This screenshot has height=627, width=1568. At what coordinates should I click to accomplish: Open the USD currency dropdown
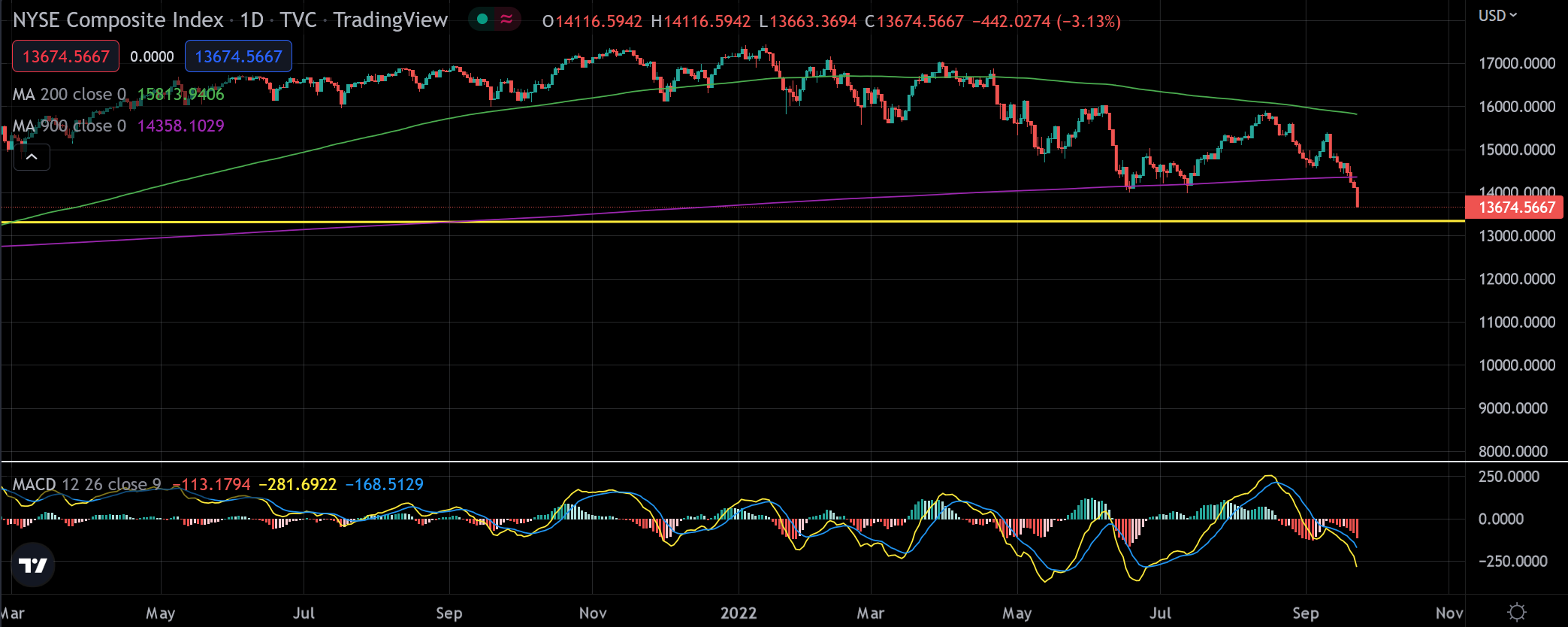(1497, 16)
